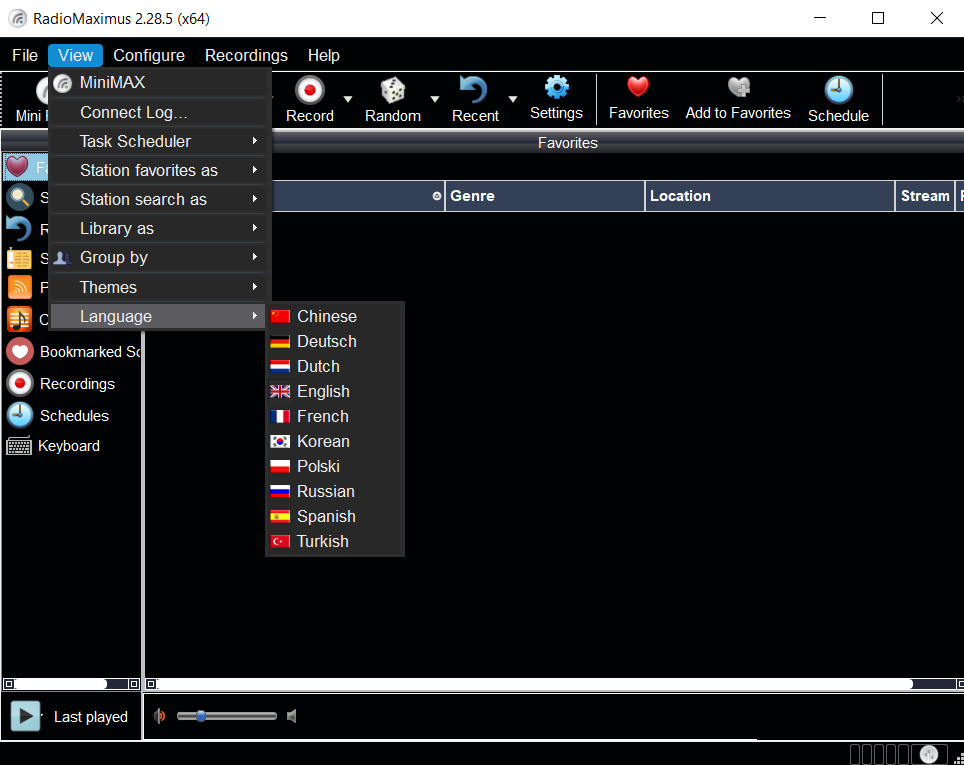Click the sidebar recent arrow icon
The image size is (964, 765).
(x=19, y=229)
